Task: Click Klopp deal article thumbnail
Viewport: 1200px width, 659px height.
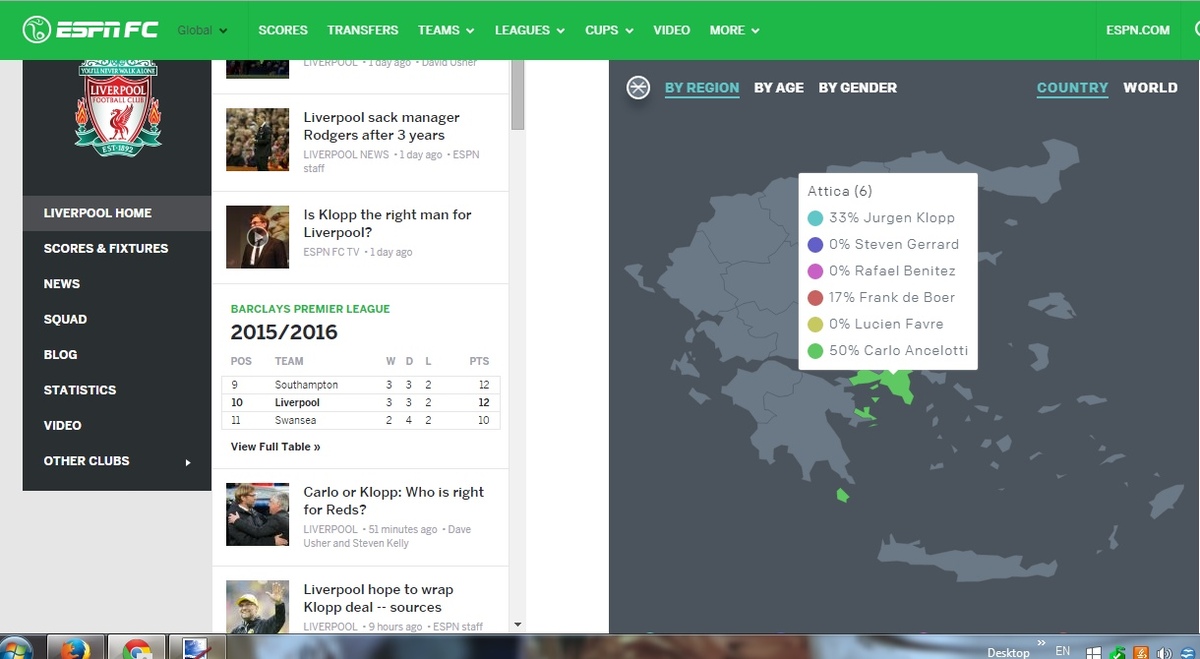Action: (x=257, y=607)
